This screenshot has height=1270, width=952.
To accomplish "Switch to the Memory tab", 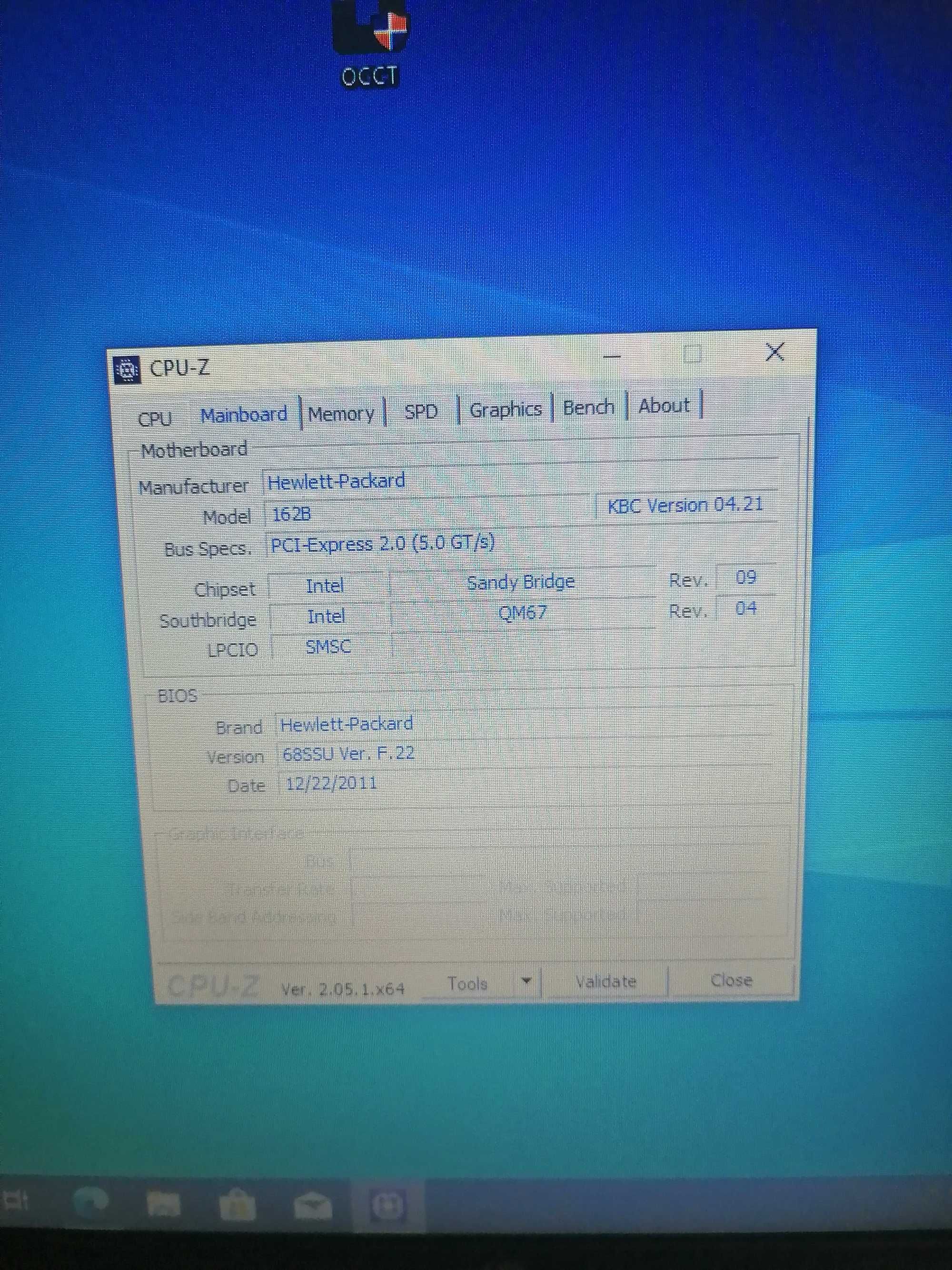I will click(341, 413).
